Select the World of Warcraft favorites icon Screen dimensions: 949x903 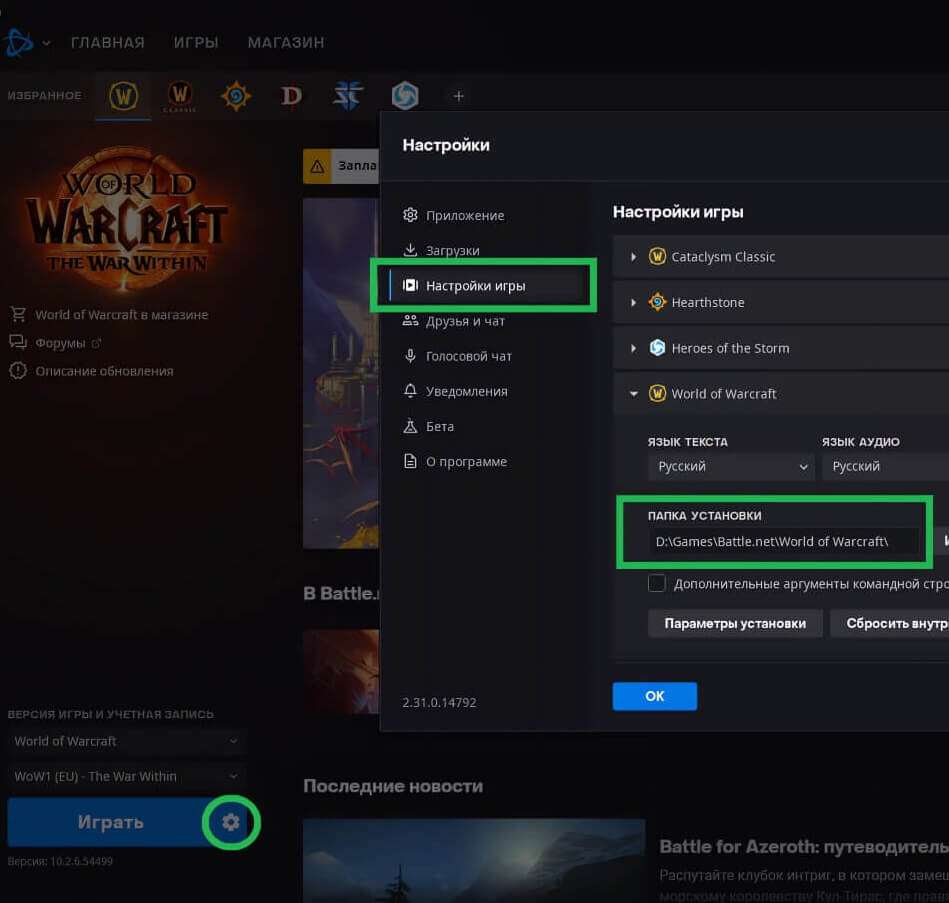[124, 96]
